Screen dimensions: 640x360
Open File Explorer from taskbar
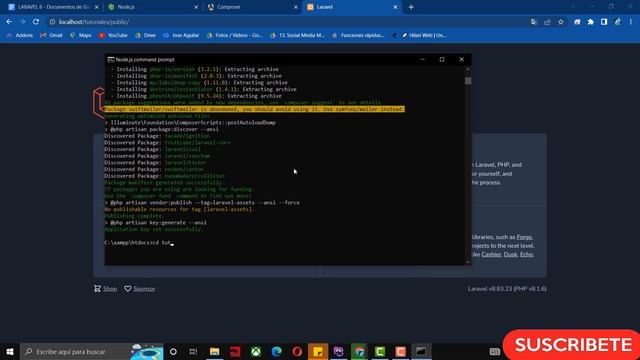click(x=215, y=351)
